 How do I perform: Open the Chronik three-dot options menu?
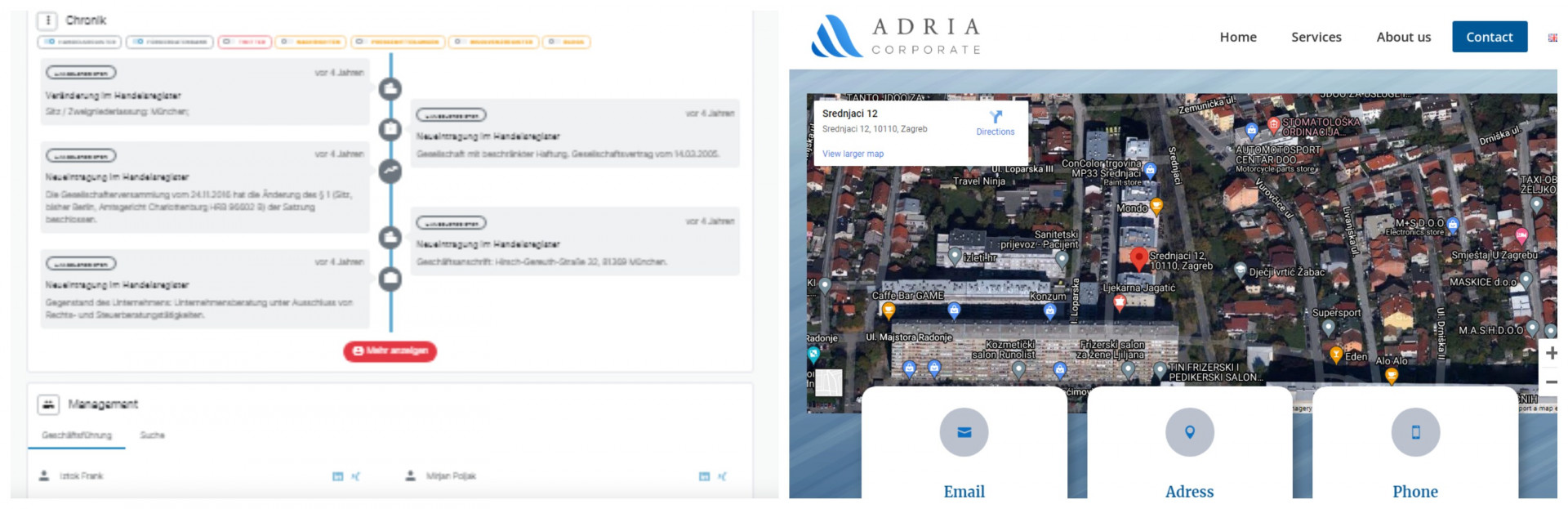[47, 20]
